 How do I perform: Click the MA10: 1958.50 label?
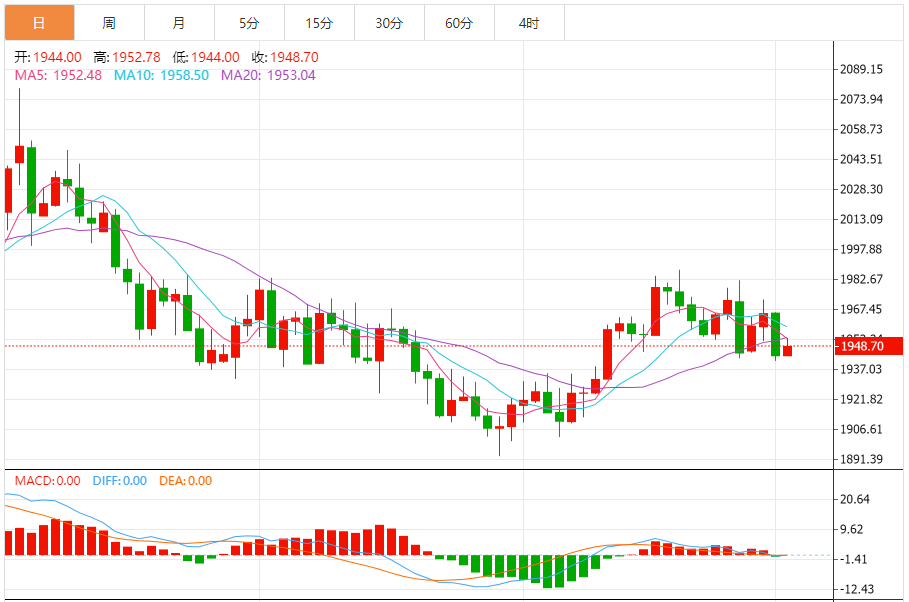pyautogui.click(x=161, y=75)
